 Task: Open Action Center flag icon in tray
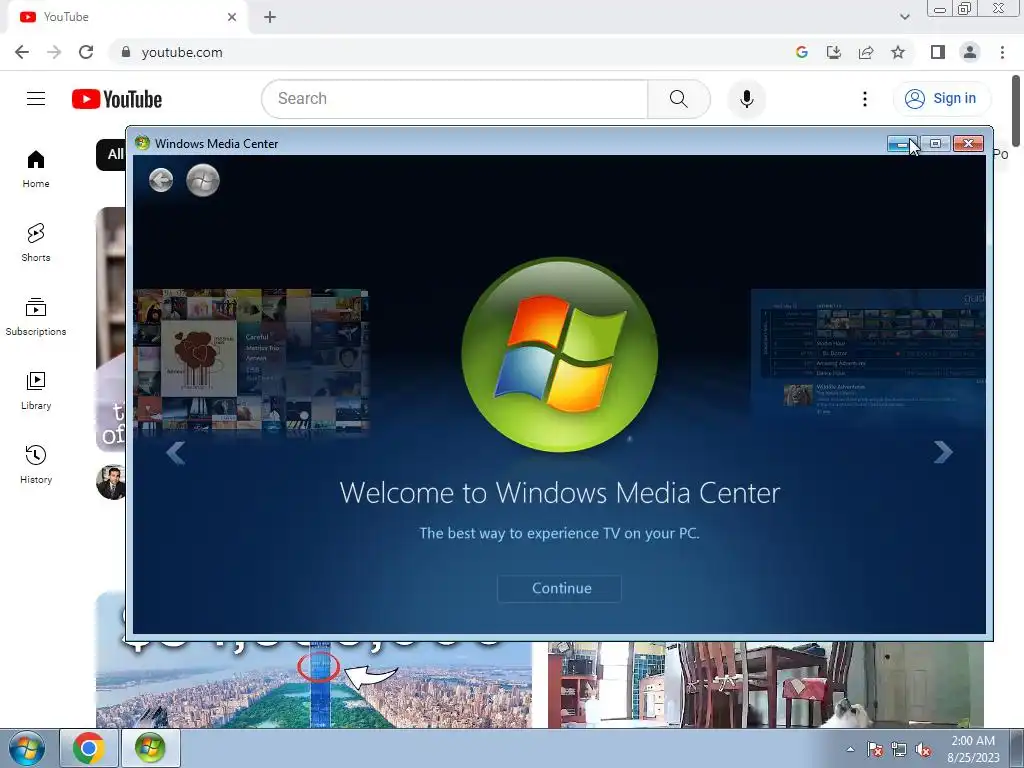click(874, 749)
